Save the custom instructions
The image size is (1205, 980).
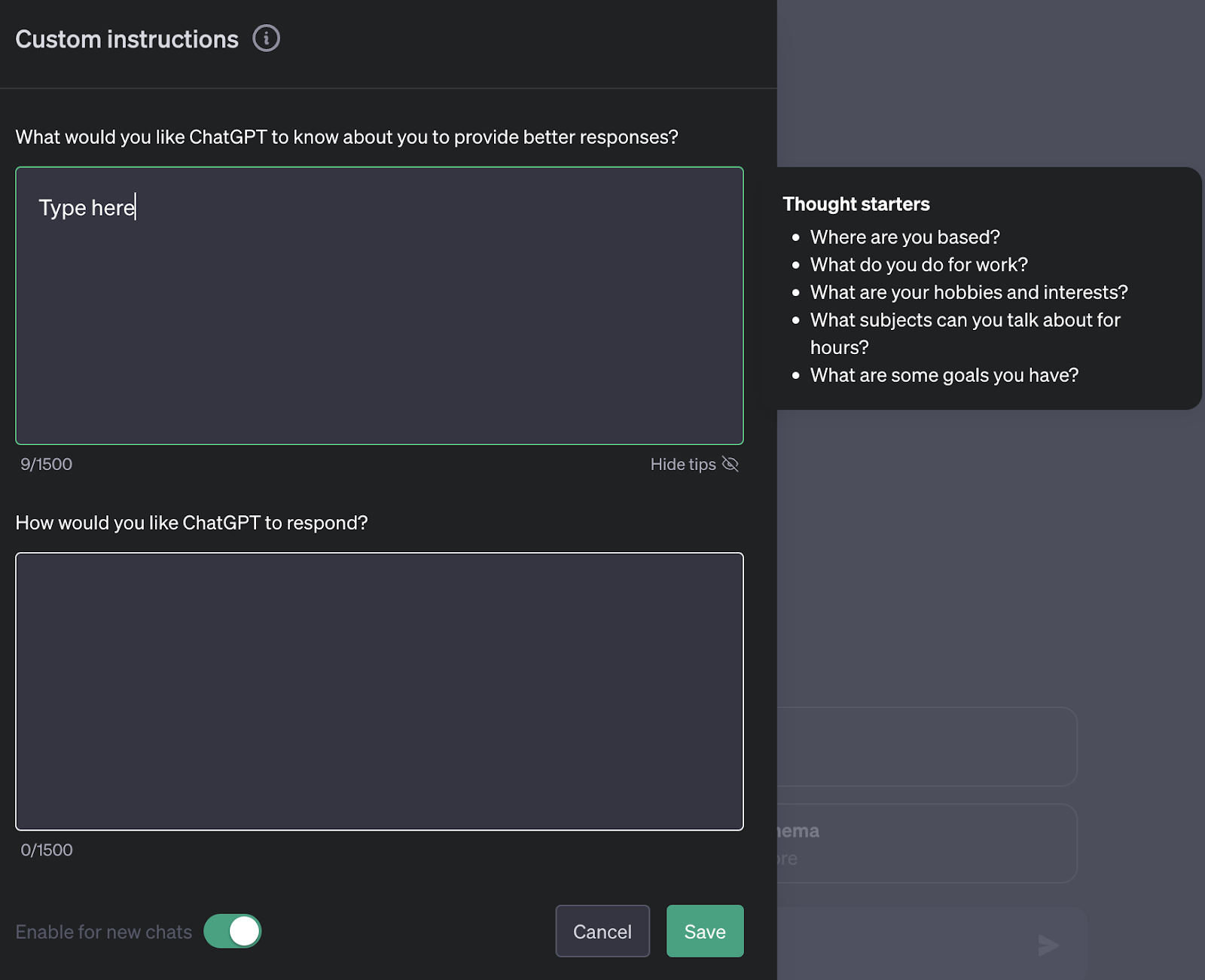[x=704, y=931]
